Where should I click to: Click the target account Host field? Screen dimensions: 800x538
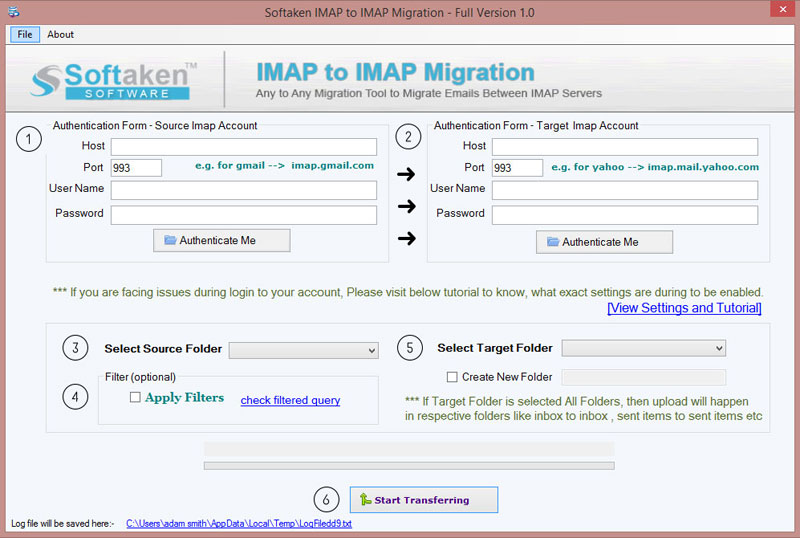pos(625,146)
